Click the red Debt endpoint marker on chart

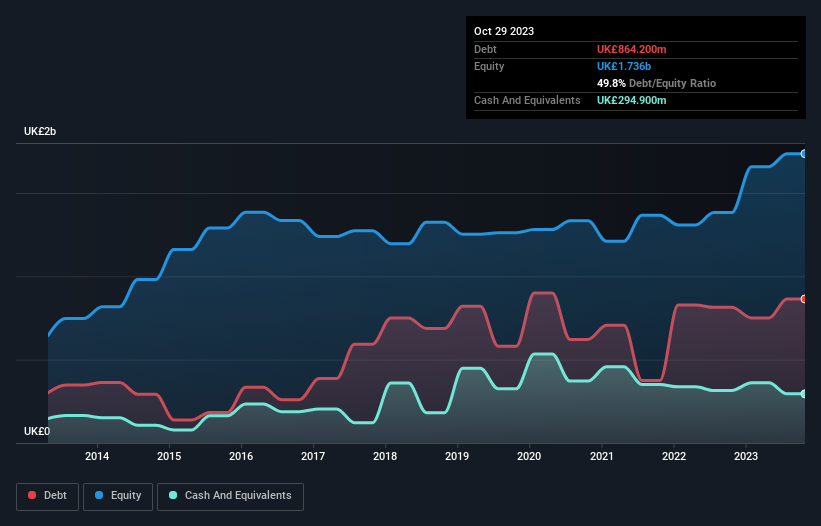point(803,299)
